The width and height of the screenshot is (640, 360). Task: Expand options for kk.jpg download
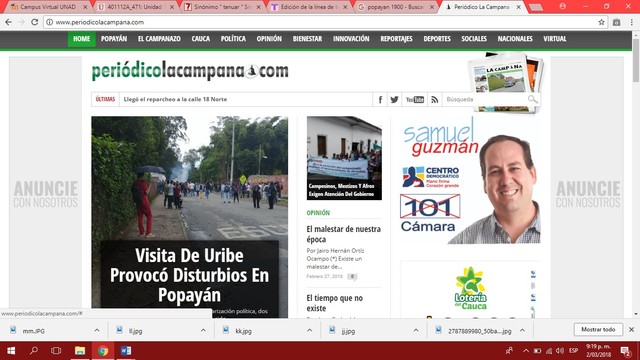(x=309, y=330)
